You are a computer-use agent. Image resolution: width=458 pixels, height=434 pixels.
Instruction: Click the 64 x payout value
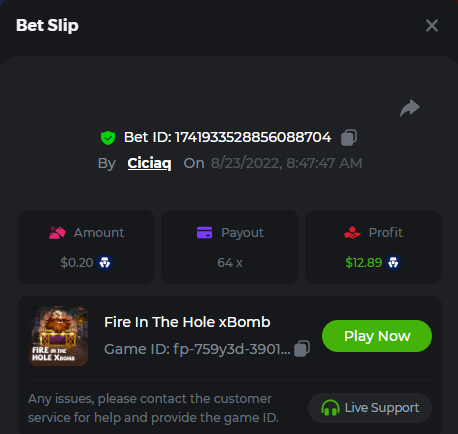[230, 263]
